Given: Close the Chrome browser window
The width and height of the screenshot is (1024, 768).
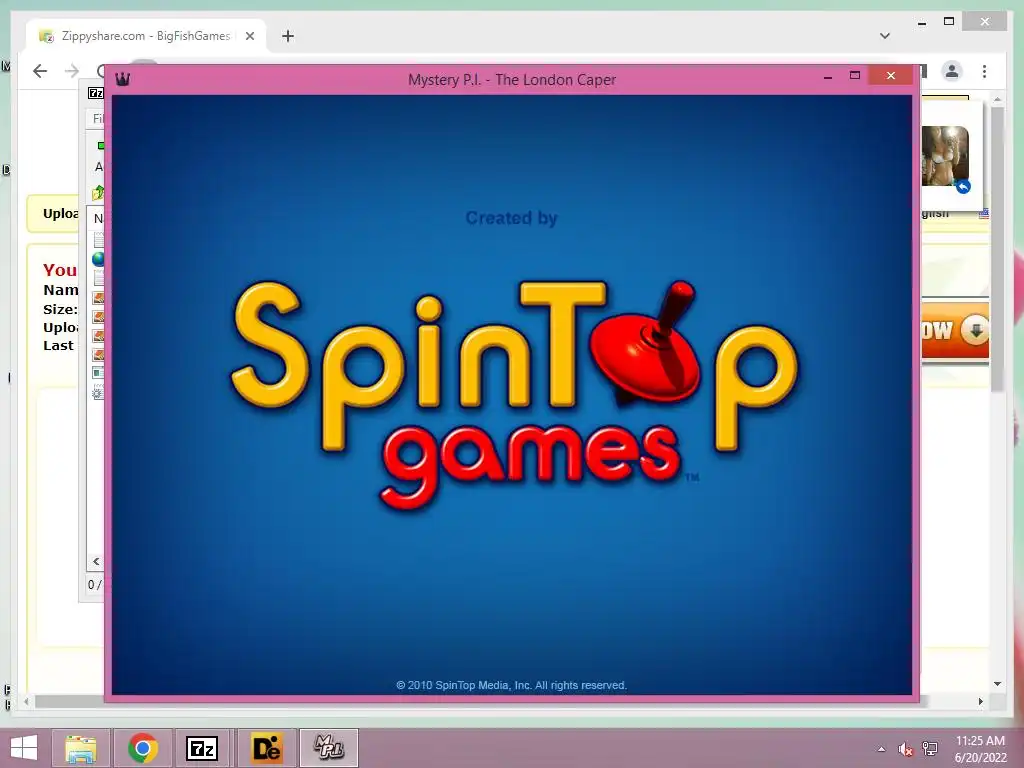Looking at the screenshot, I should pyautogui.click(x=985, y=22).
